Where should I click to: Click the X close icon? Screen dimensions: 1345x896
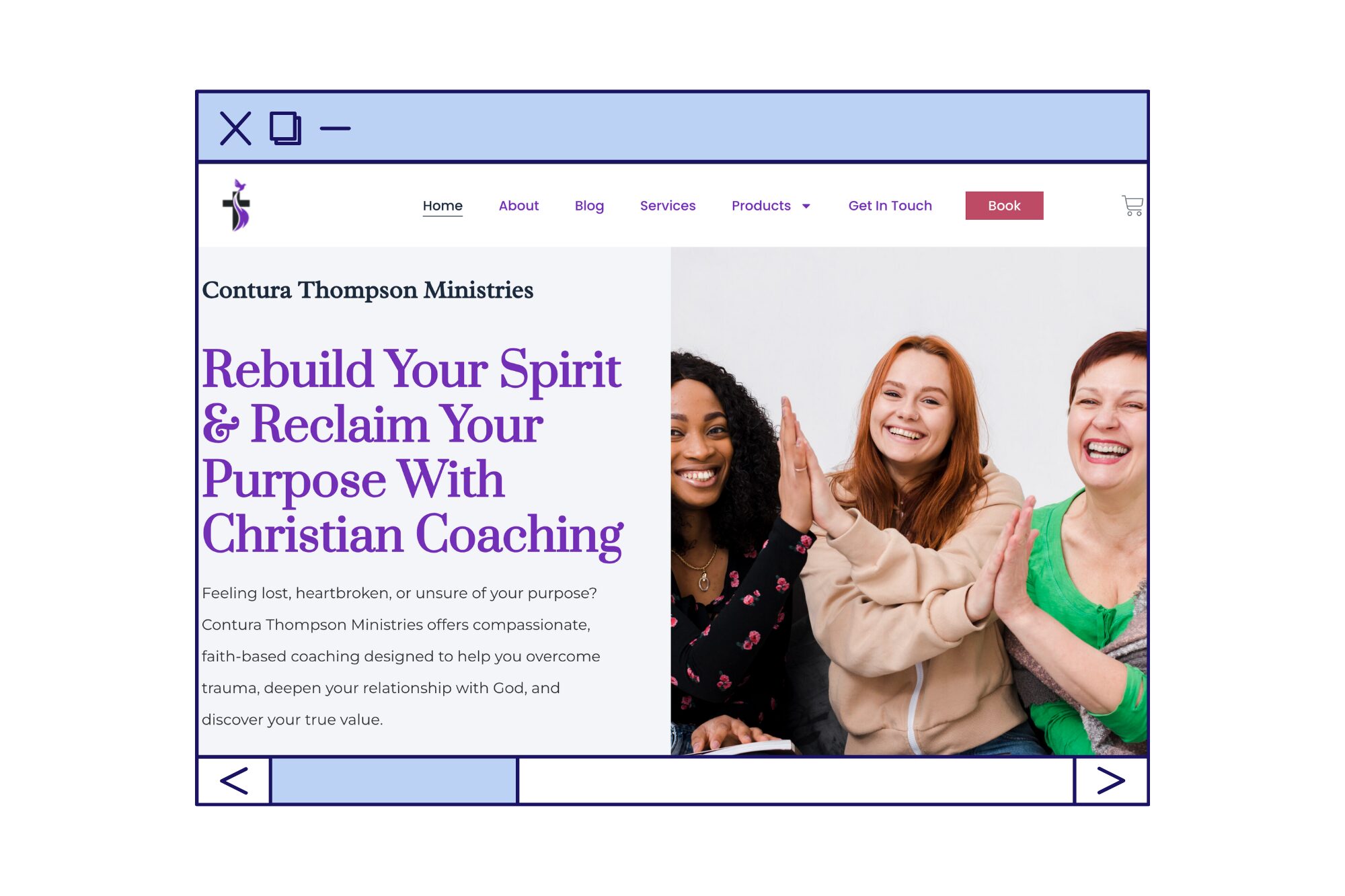point(235,128)
